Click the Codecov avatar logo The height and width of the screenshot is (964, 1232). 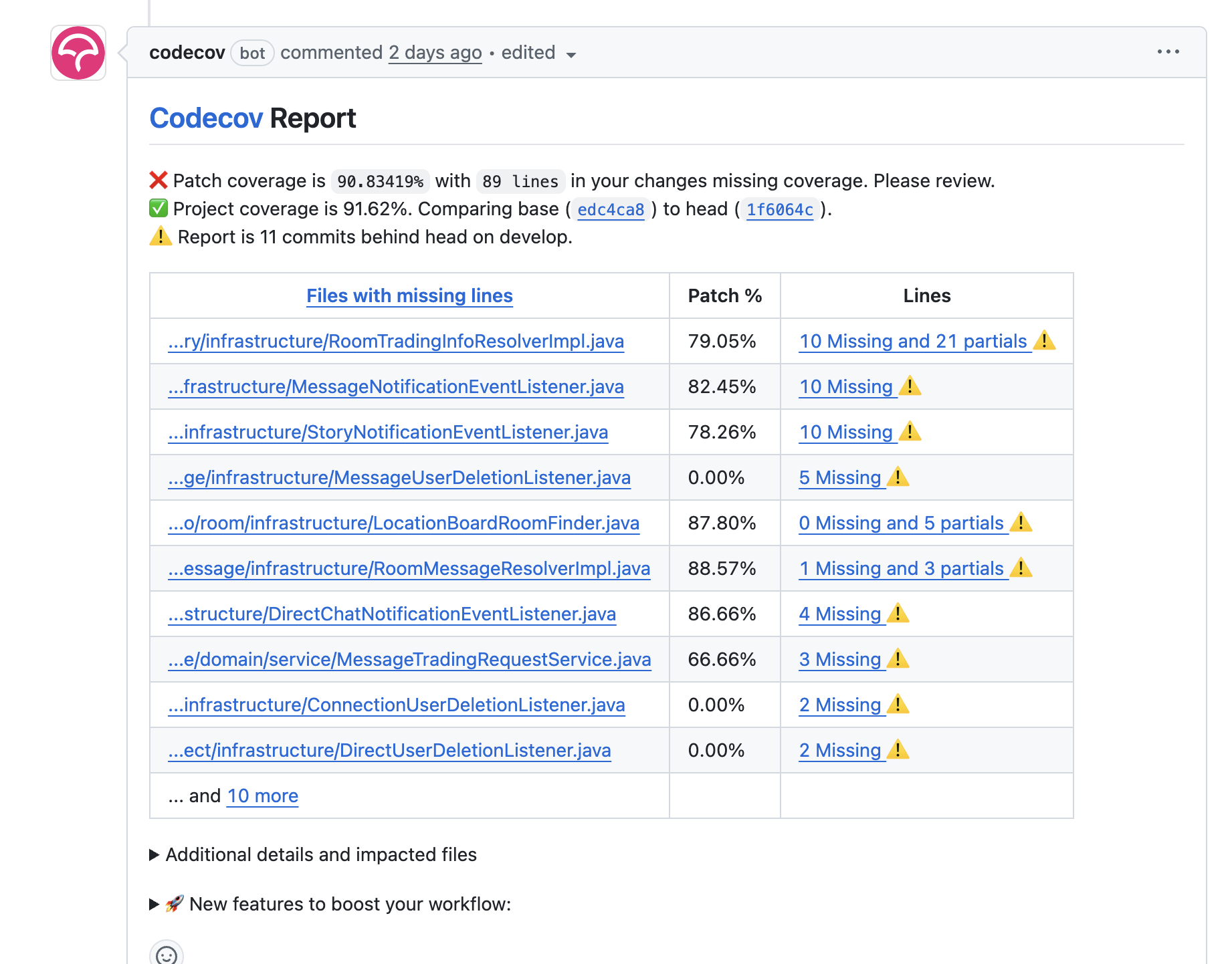tap(78, 53)
